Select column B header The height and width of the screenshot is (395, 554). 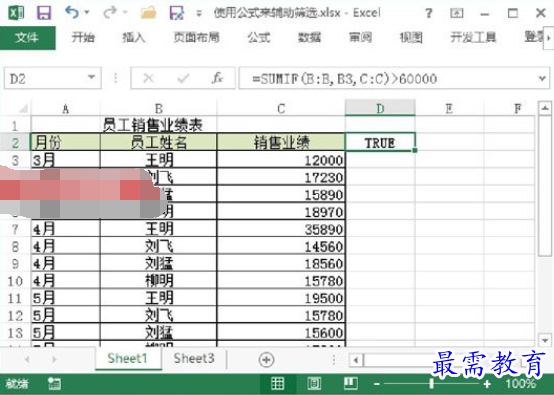click(x=159, y=108)
